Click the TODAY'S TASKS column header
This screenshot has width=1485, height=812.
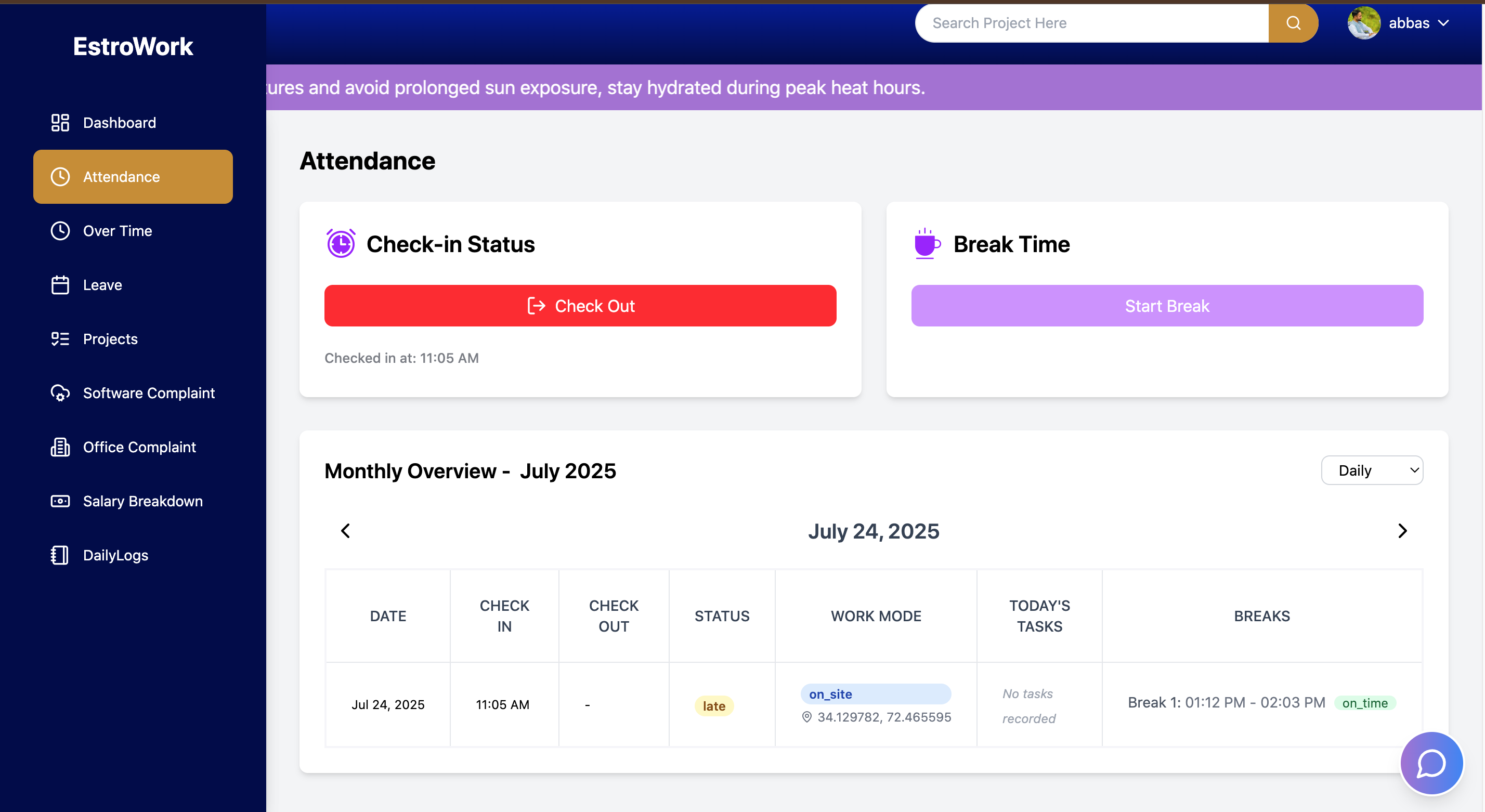point(1039,616)
